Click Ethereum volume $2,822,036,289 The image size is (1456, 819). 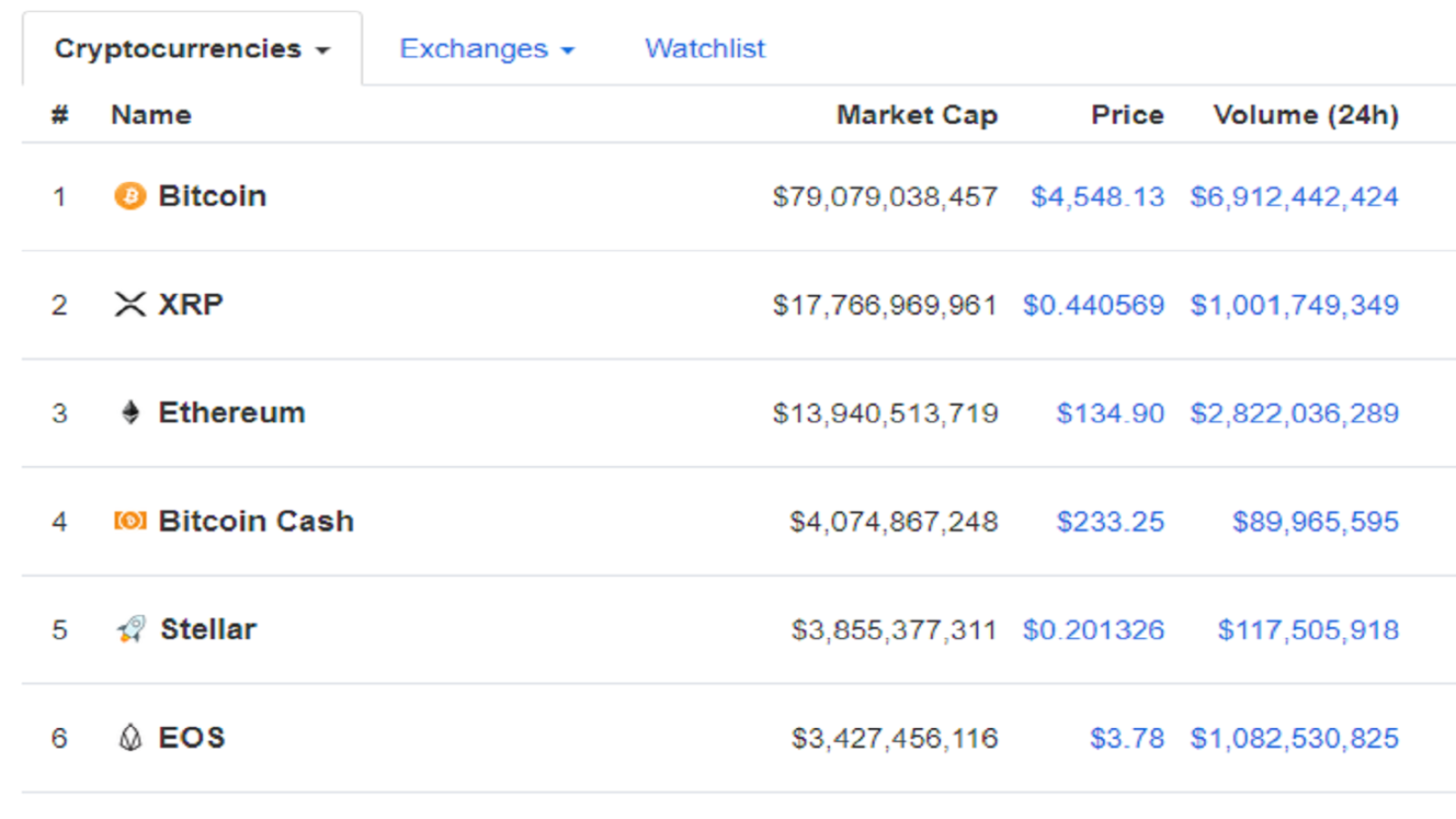1295,413
